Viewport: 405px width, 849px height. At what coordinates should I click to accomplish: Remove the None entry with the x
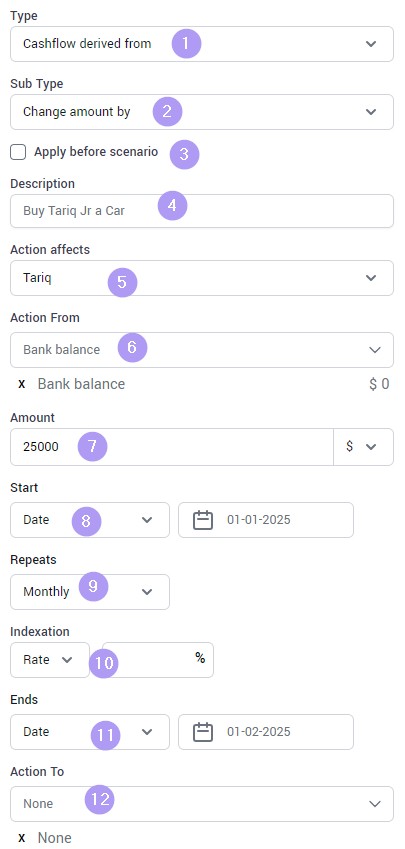[22, 838]
